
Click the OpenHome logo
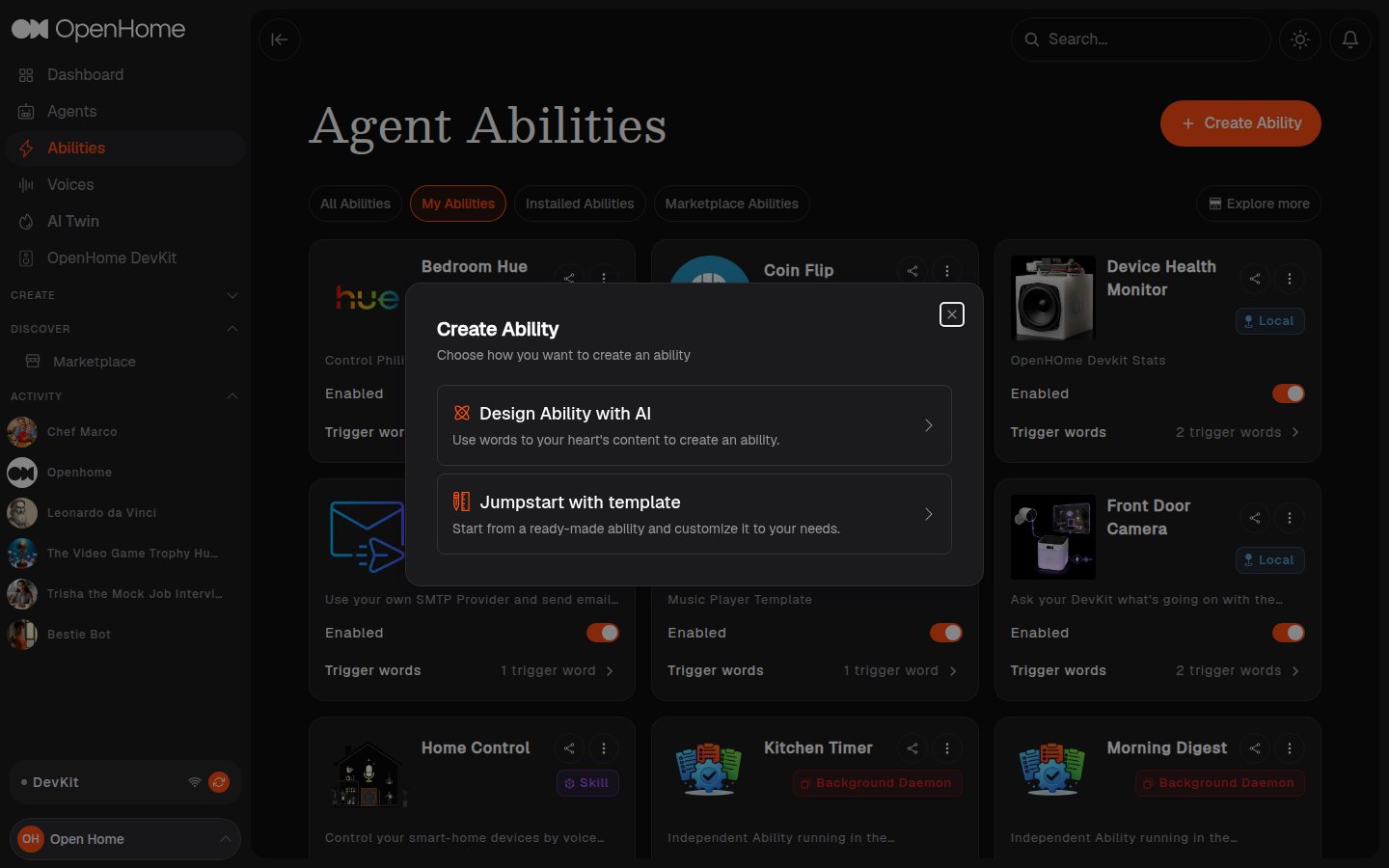(x=97, y=29)
